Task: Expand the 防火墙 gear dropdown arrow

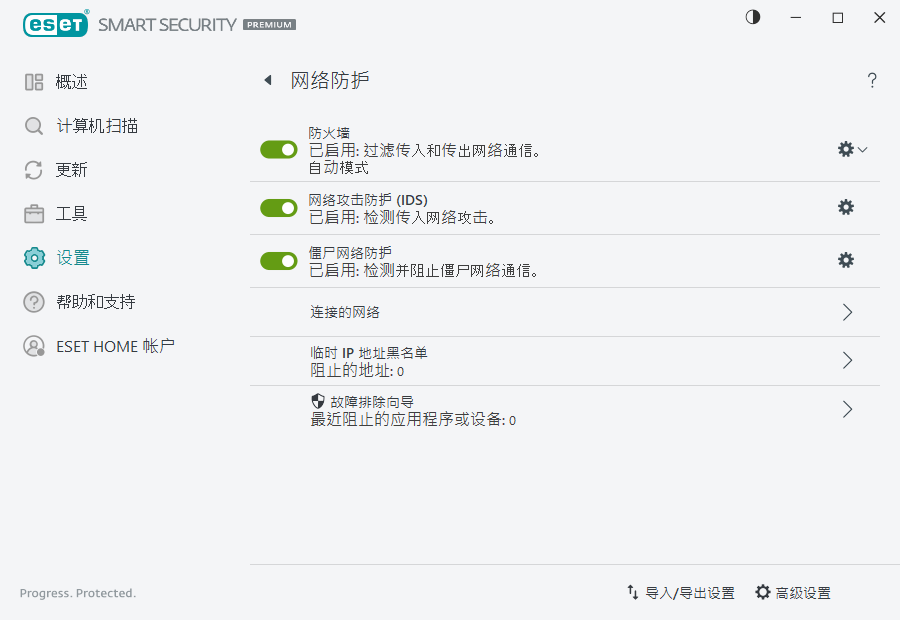Action: [862, 148]
